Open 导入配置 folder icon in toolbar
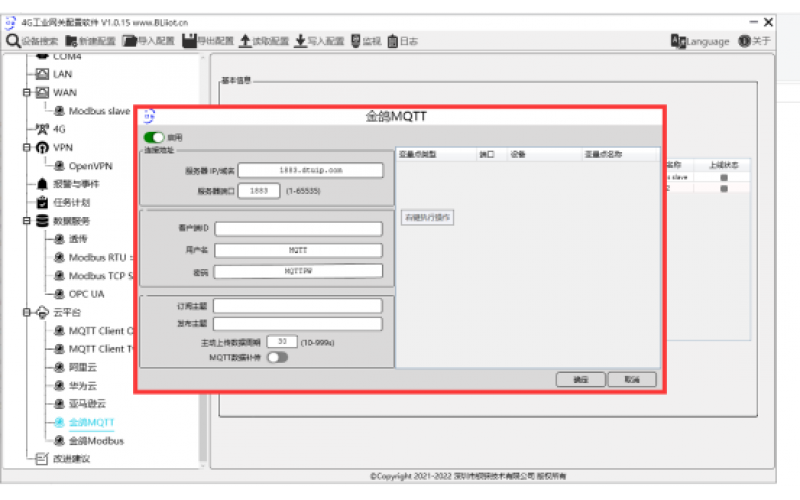This screenshot has height=500, width=800. pyautogui.click(x=130, y=41)
